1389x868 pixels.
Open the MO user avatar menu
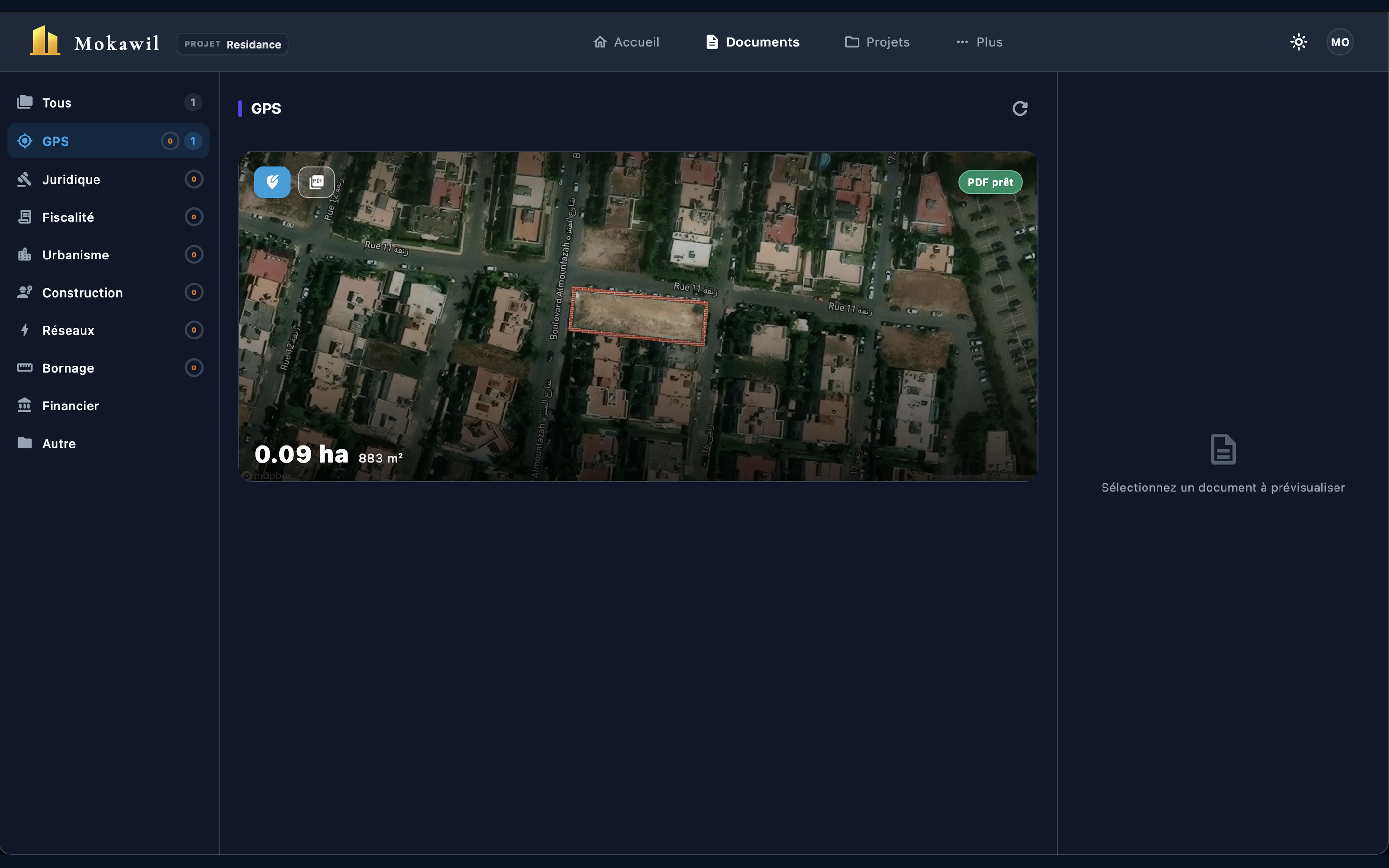pos(1340,42)
